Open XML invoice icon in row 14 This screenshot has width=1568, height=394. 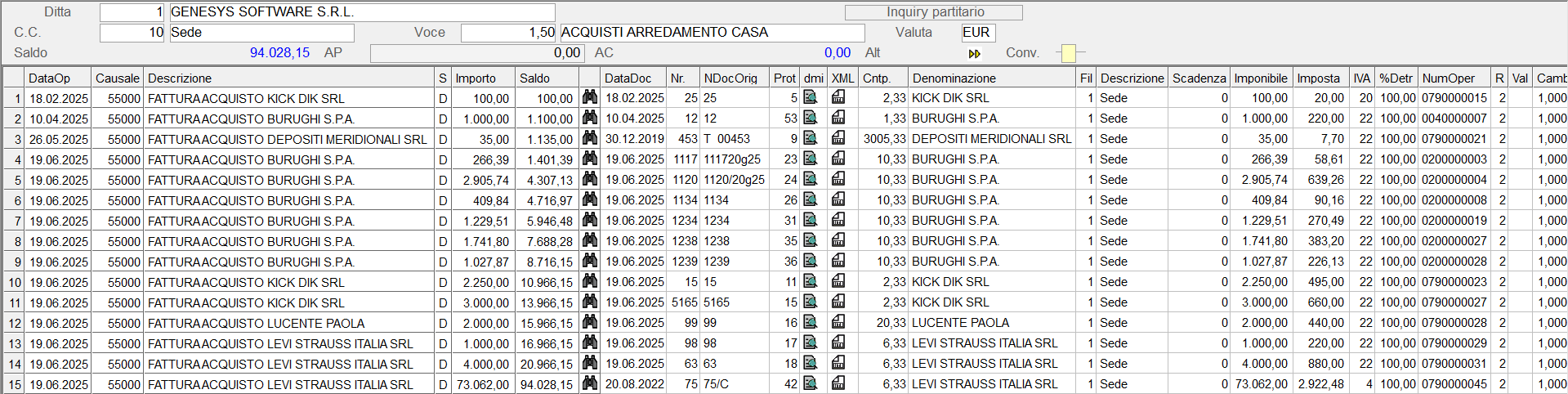[838, 363]
